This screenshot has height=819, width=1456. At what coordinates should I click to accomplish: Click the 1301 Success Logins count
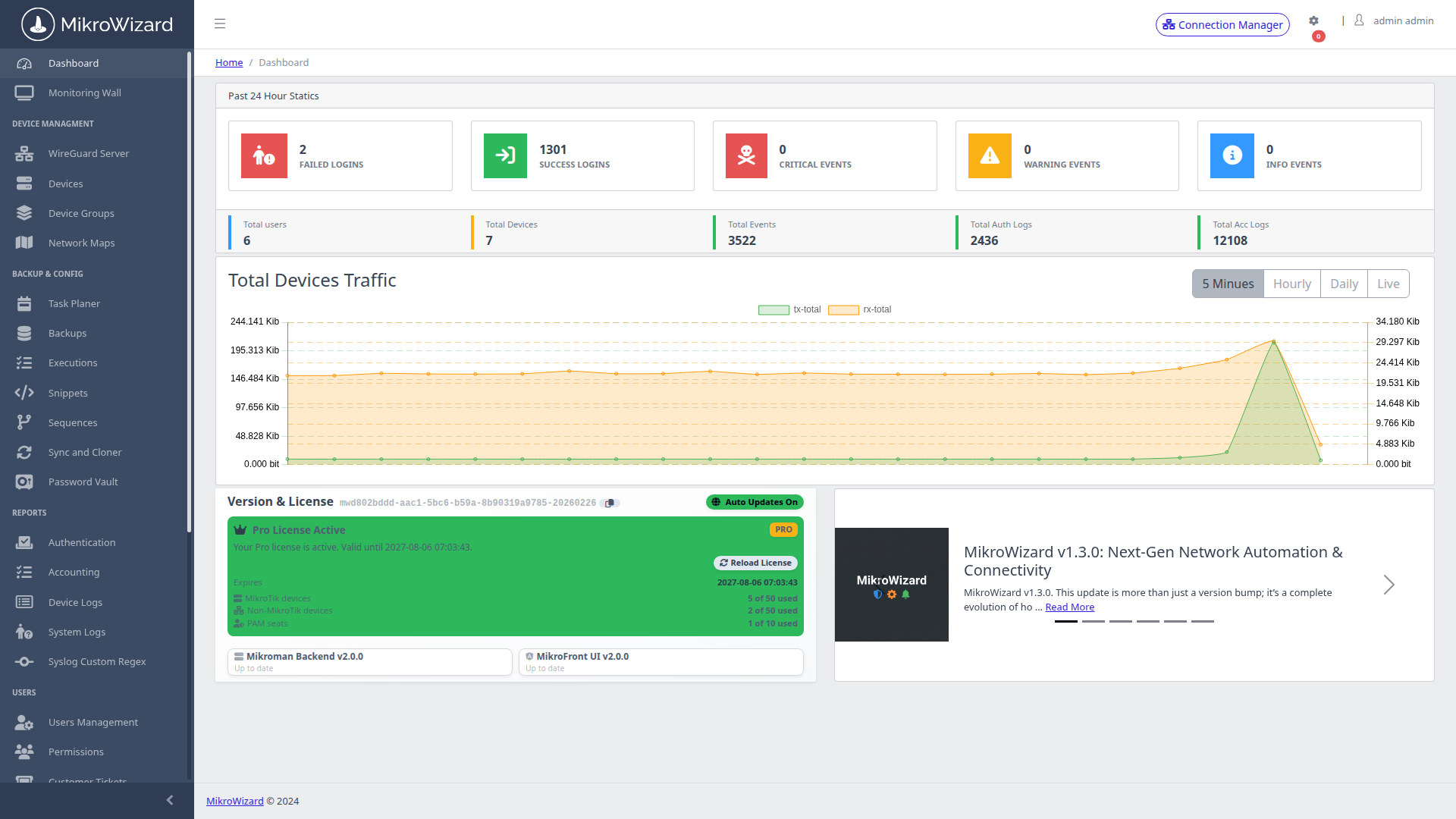pyautogui.click(x=553, y=150)
